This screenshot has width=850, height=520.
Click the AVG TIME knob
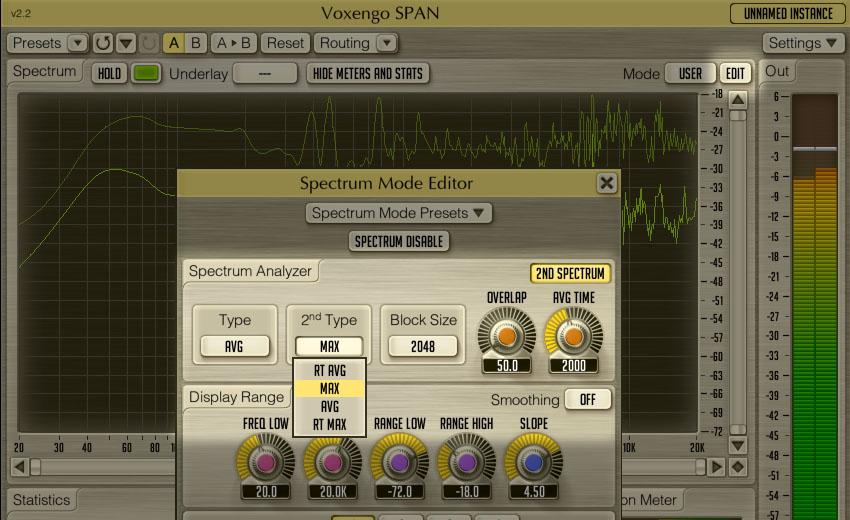click(574, 336)
